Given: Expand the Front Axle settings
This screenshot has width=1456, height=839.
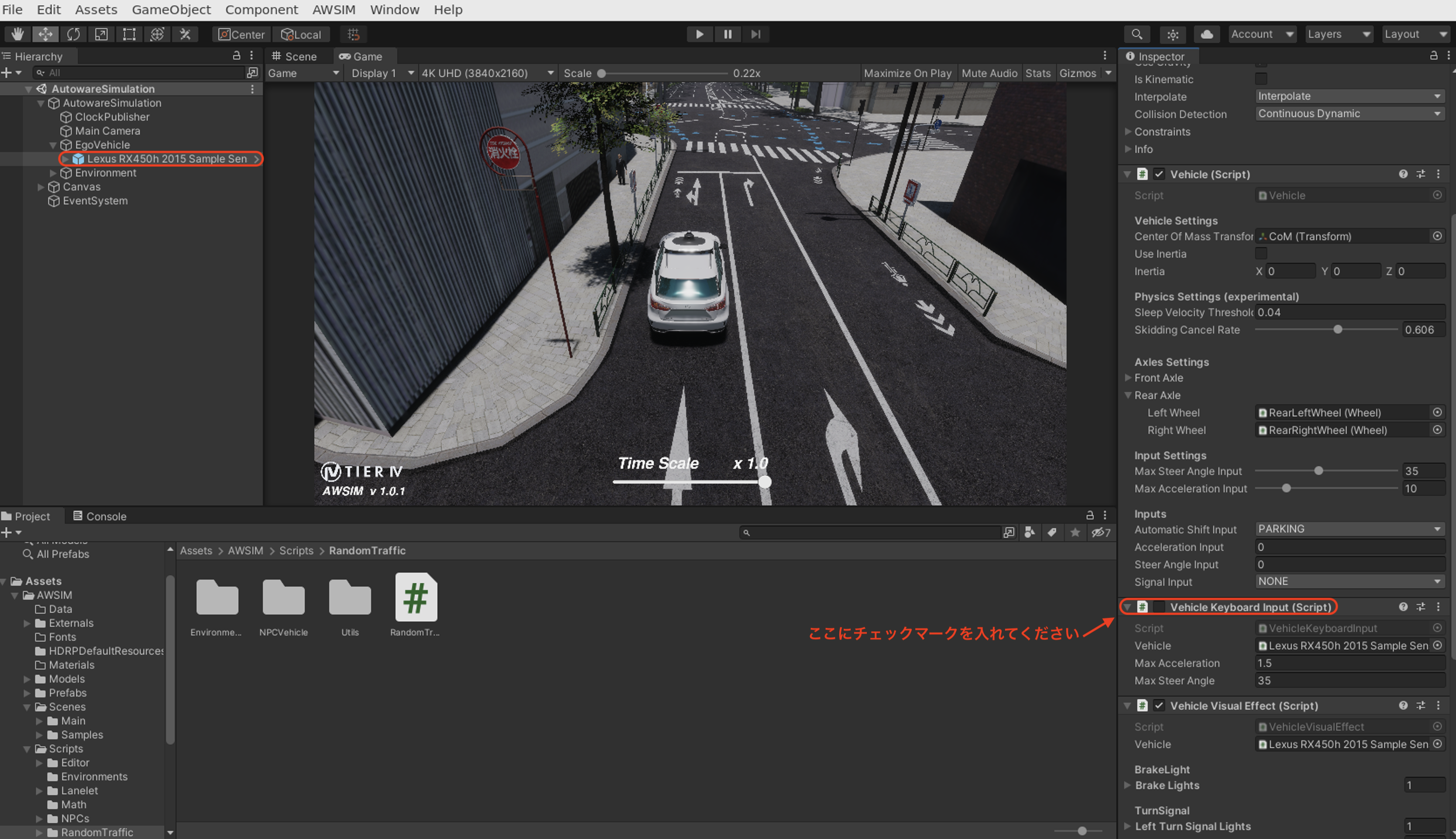Looking at the screenshot, I should (1128, 378).
